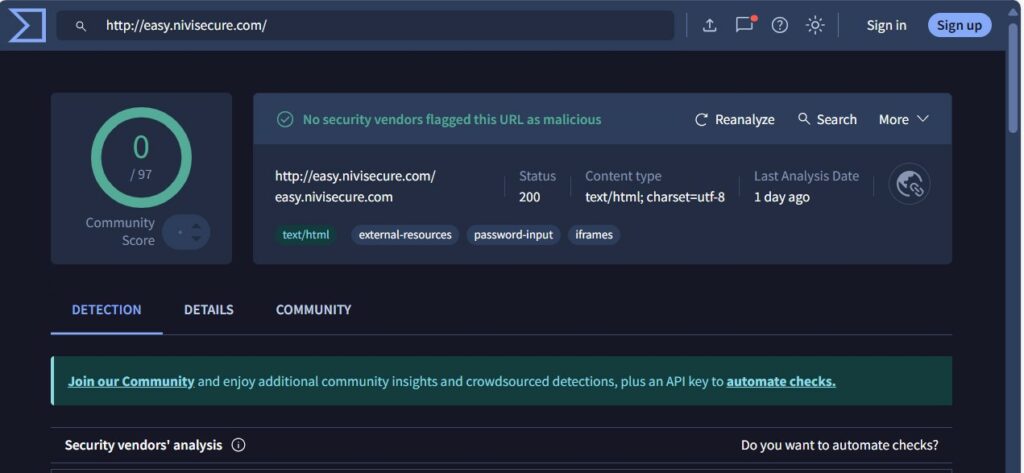
Task: Open the help question mark icon
Action: pos(780,25)
